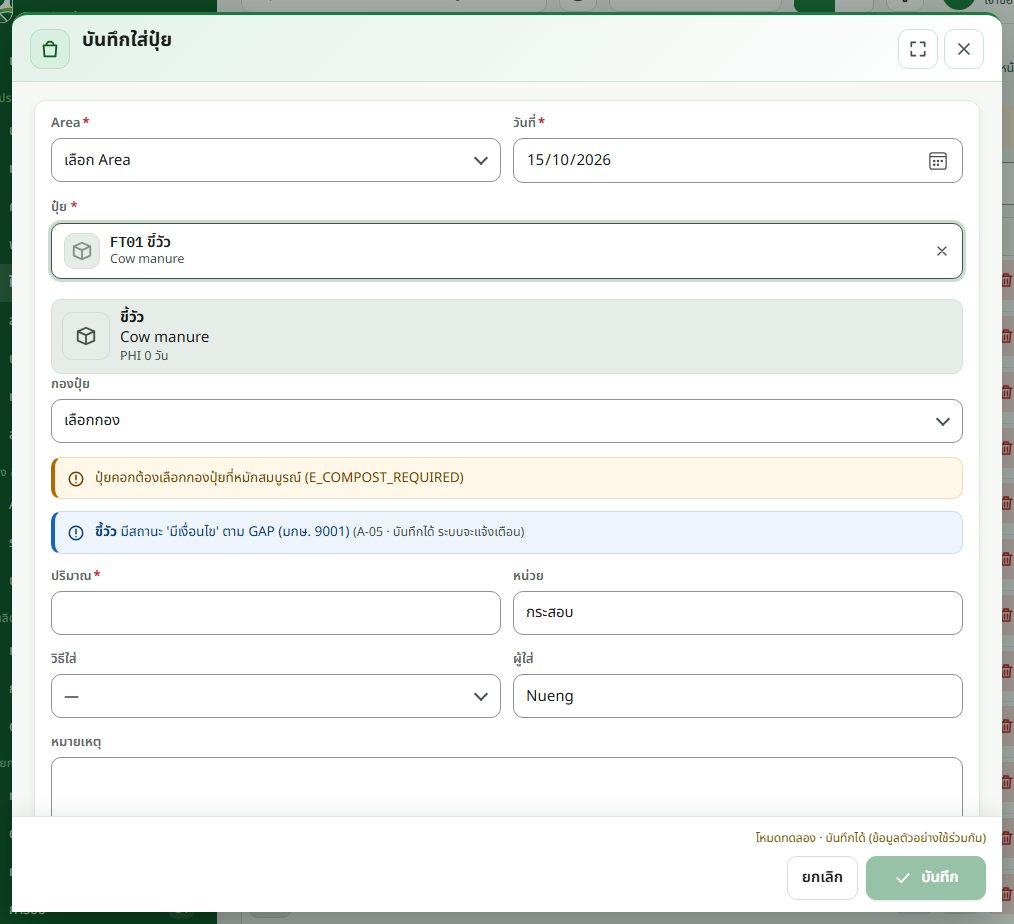Click the fullscreen expand icon in dialog header
1014x924 pixels.
coord(918,49)
